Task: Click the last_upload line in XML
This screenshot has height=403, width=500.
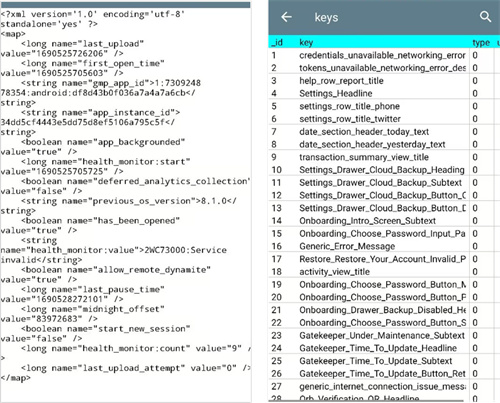Action: [x=72, y=48]
